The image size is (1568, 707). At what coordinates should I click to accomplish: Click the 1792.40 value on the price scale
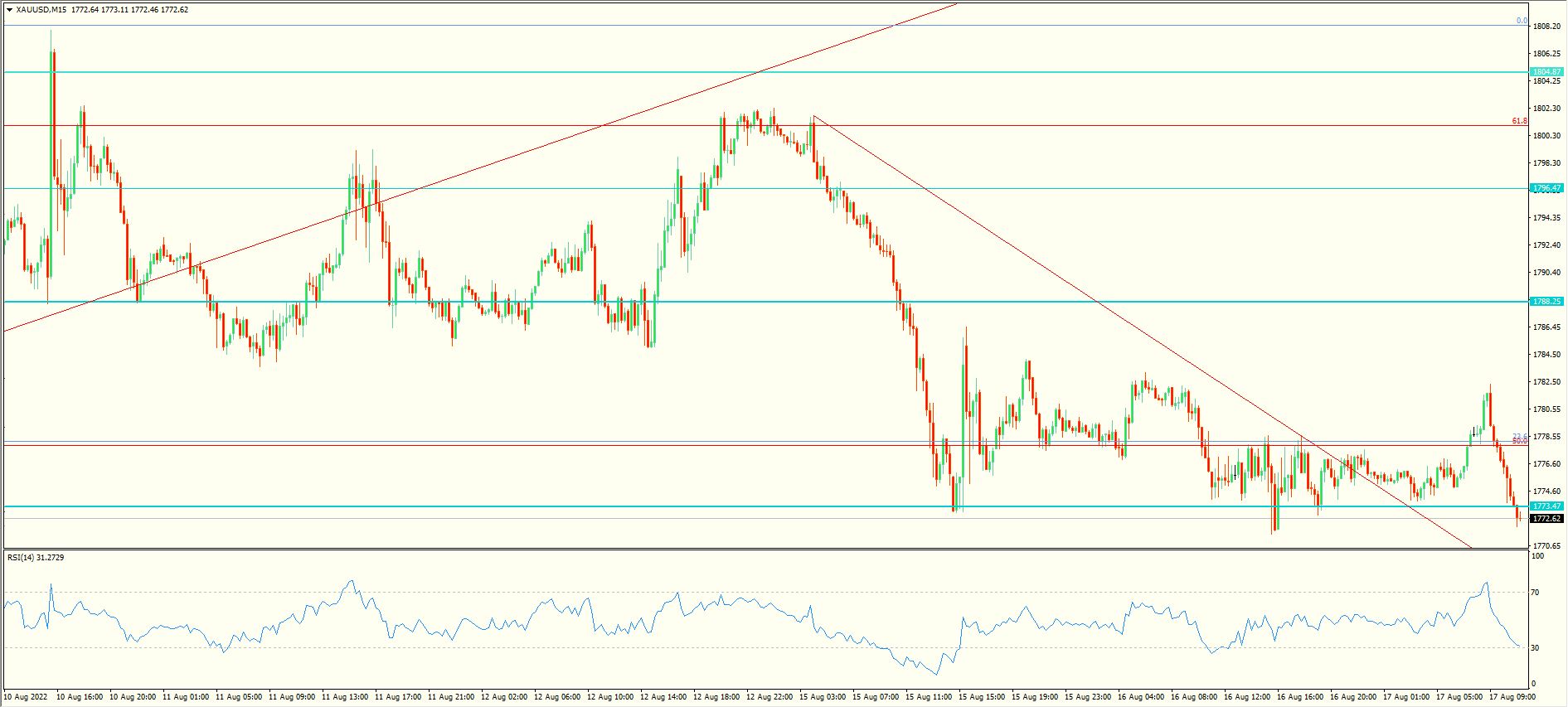pyautogui.click(x=1547, y=245)
